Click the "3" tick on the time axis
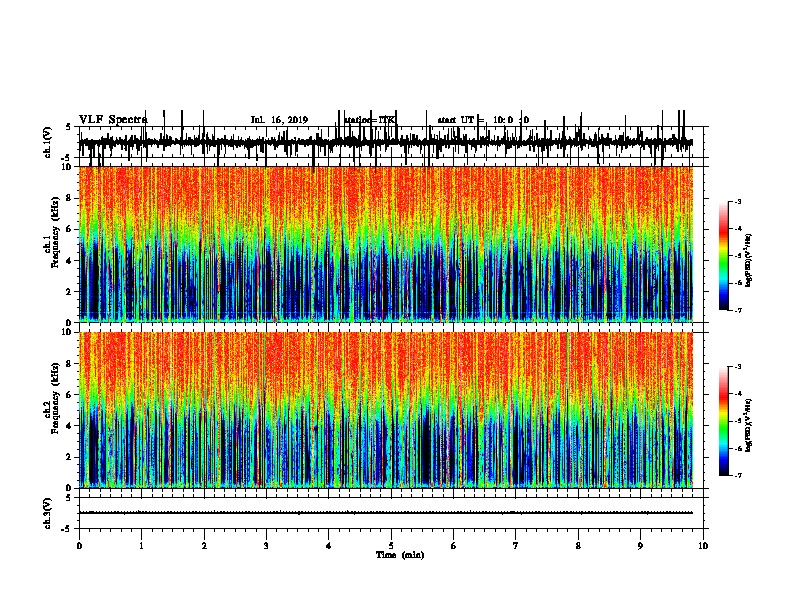 (266, 546)
